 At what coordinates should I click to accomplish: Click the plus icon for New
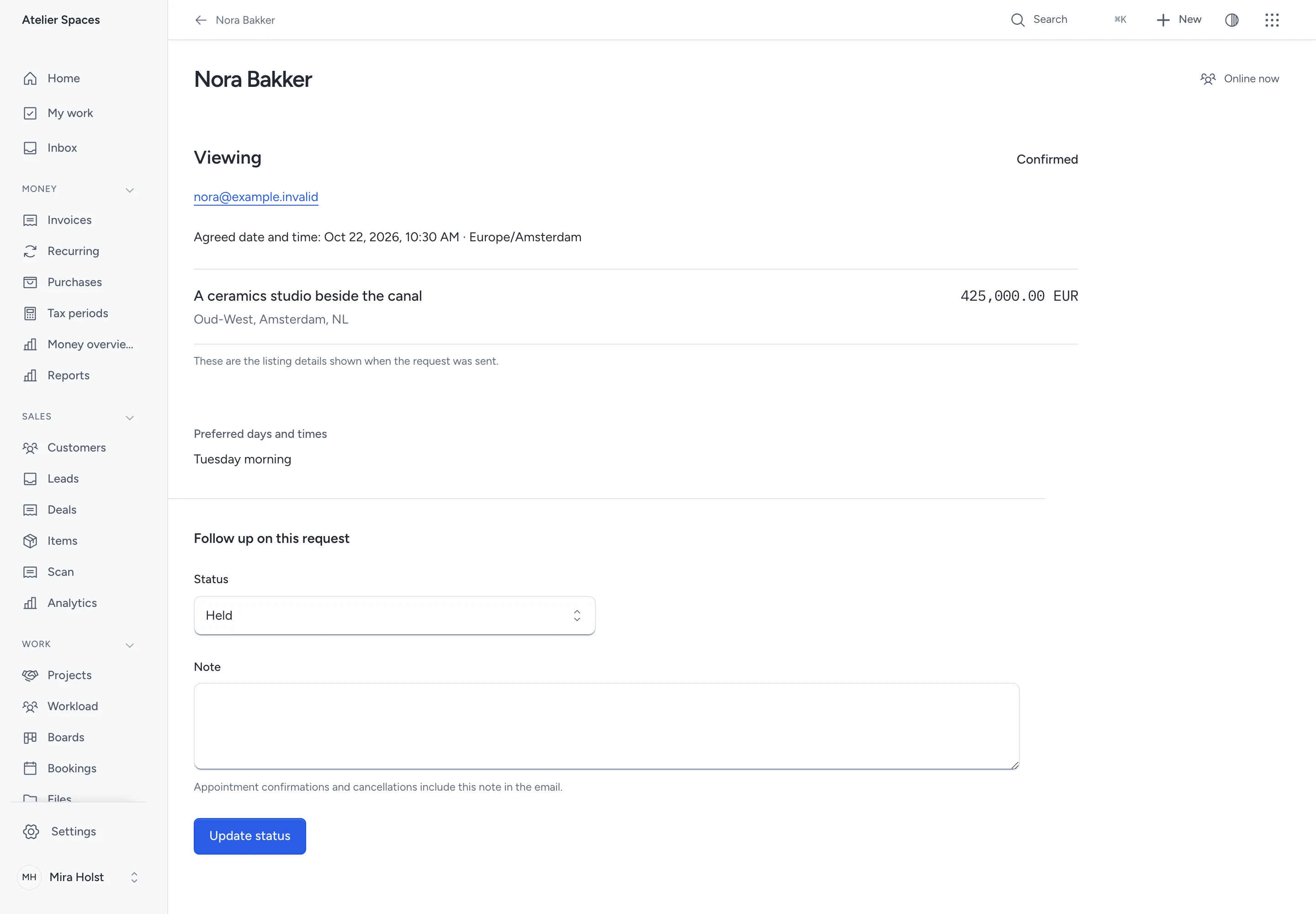(x=1163, y=20)
